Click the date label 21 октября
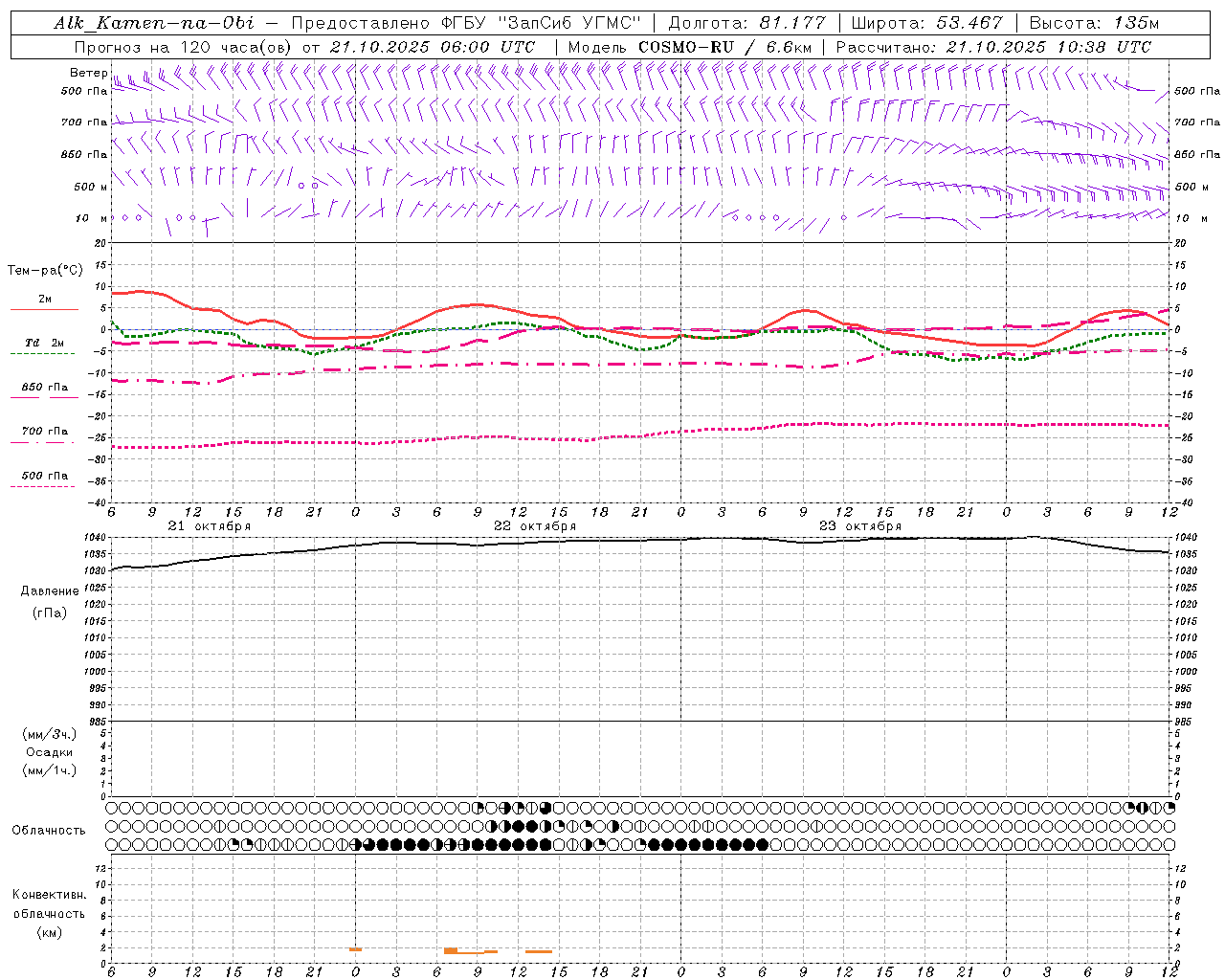 point(210,526)
